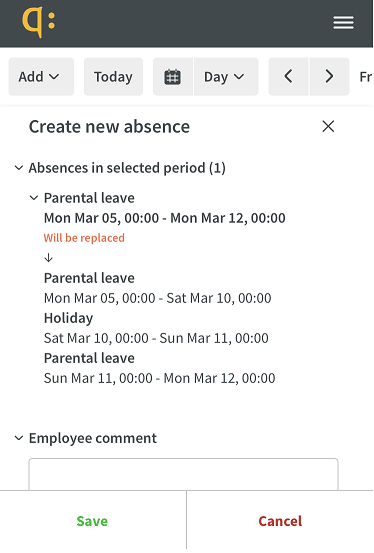This screenshot has height=553, width=374.
Task: Open the hamburger menu
Action: point(343,23)
